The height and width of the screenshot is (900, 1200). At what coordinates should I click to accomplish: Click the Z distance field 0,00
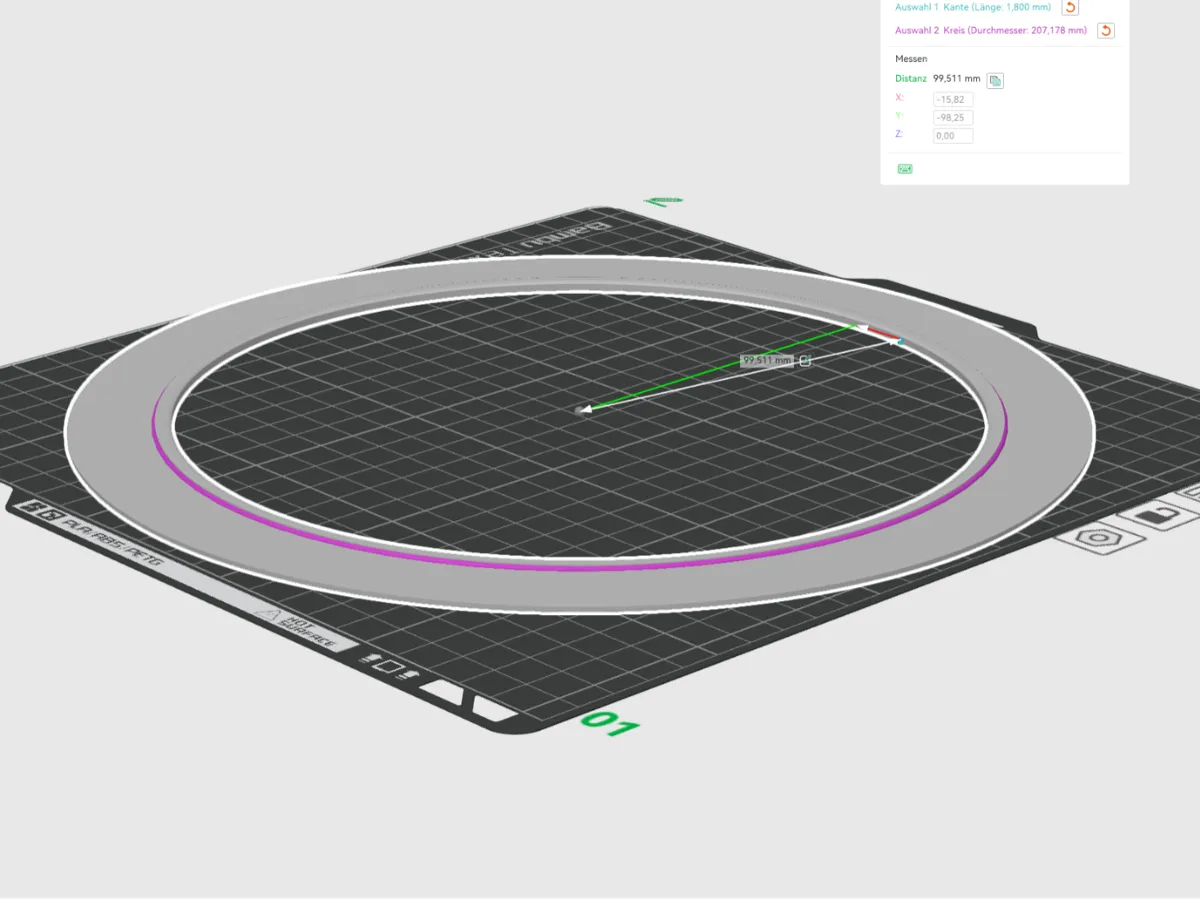953,135
